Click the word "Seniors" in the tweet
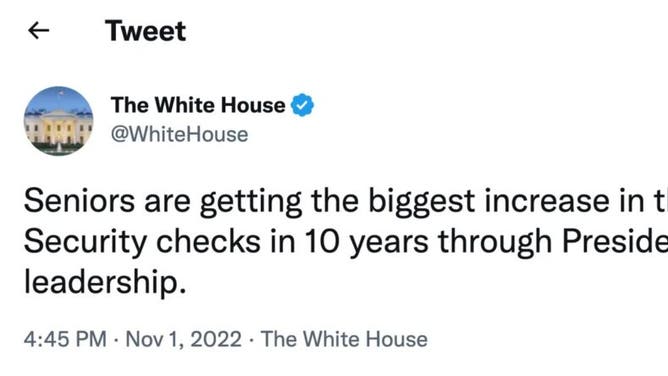 tap(79, 201)
